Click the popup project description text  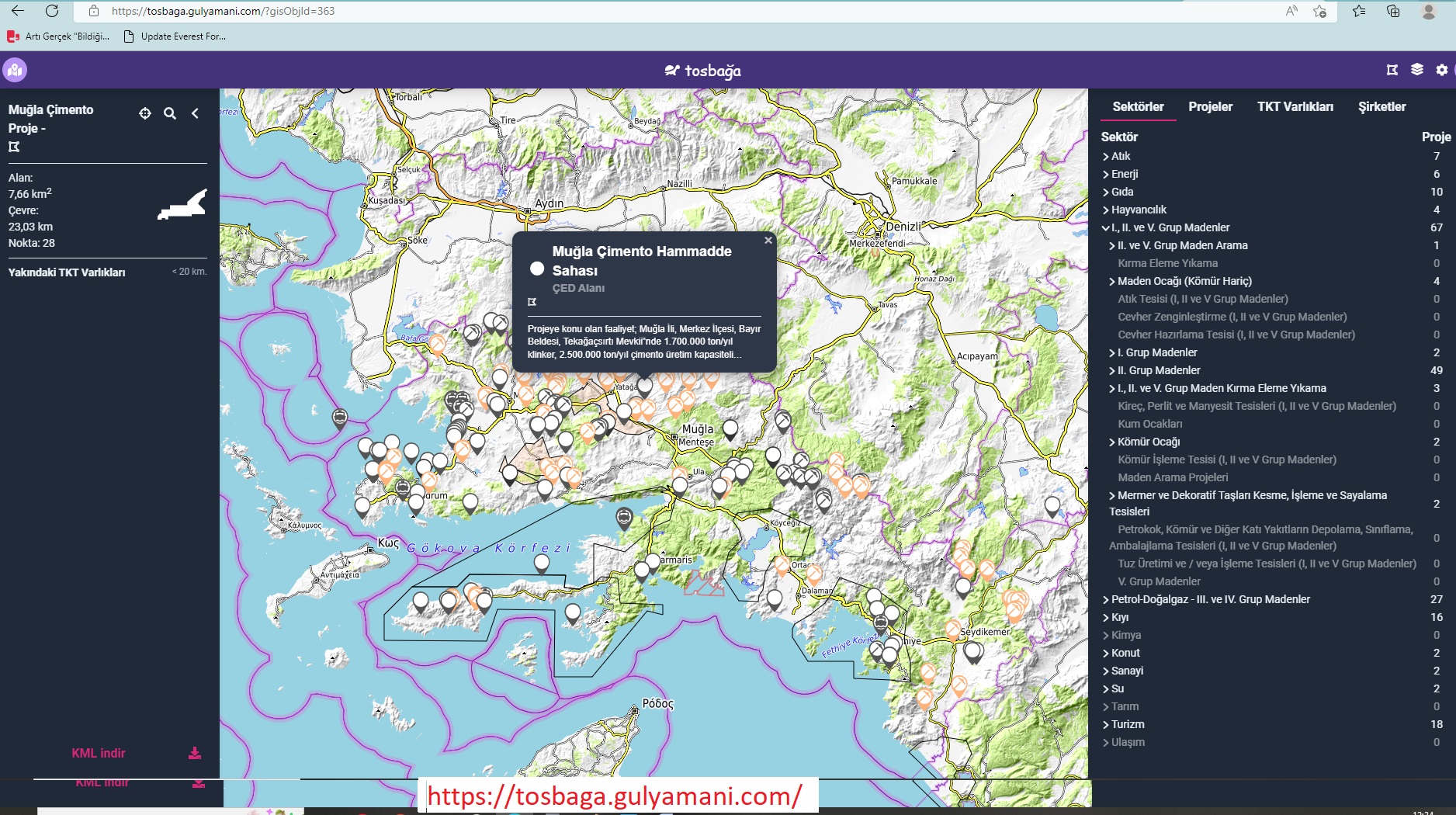point(643,342)
